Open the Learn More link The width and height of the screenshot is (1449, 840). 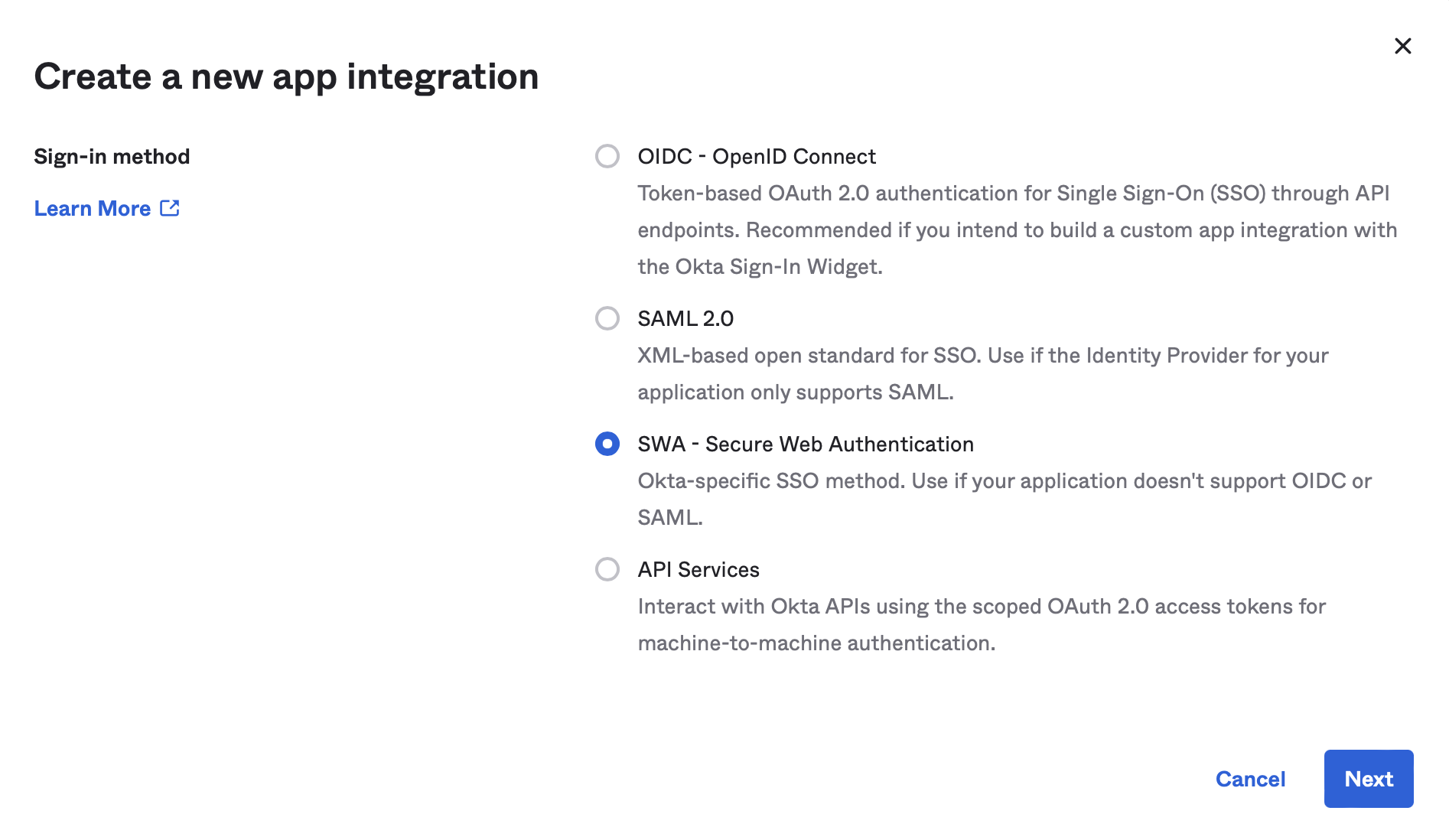click(93, 208)
